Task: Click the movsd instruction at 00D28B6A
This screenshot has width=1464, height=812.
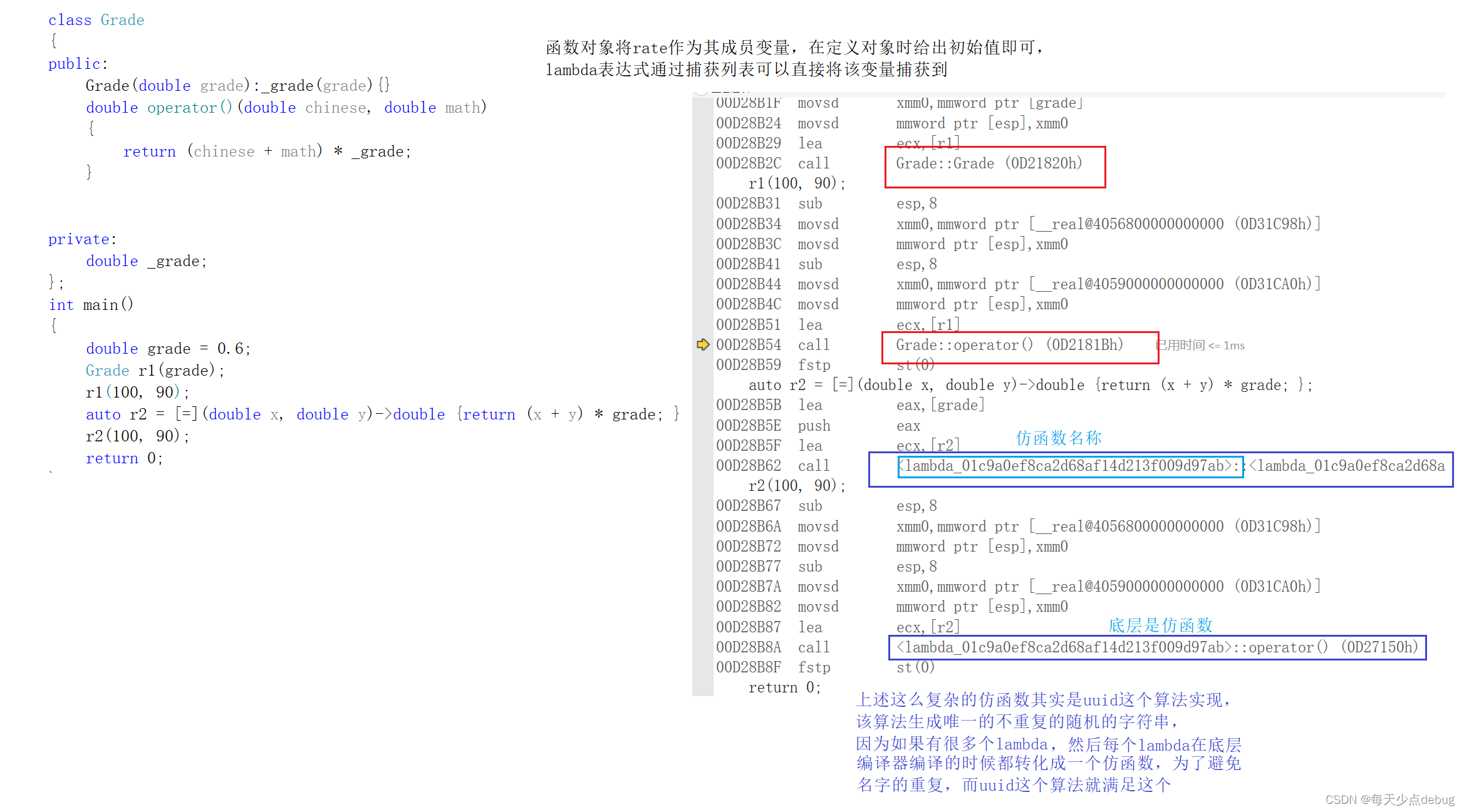Action: [x=1019, y=527]
